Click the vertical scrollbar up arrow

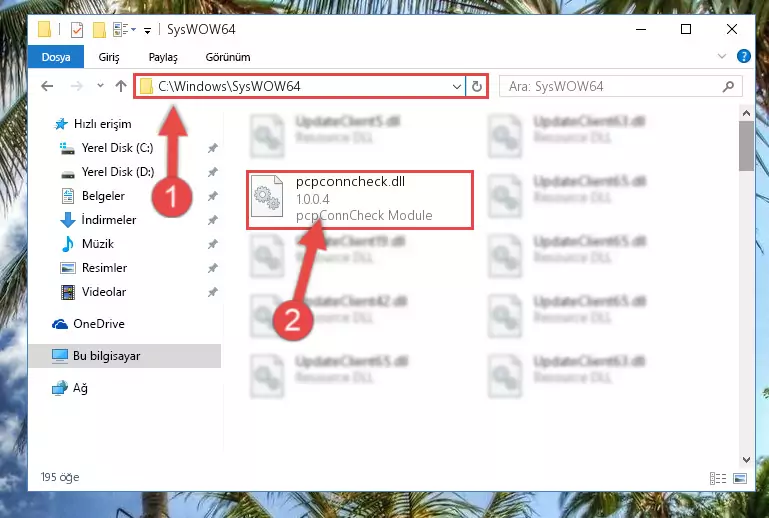pyautogui.click(x=746, y=113)
